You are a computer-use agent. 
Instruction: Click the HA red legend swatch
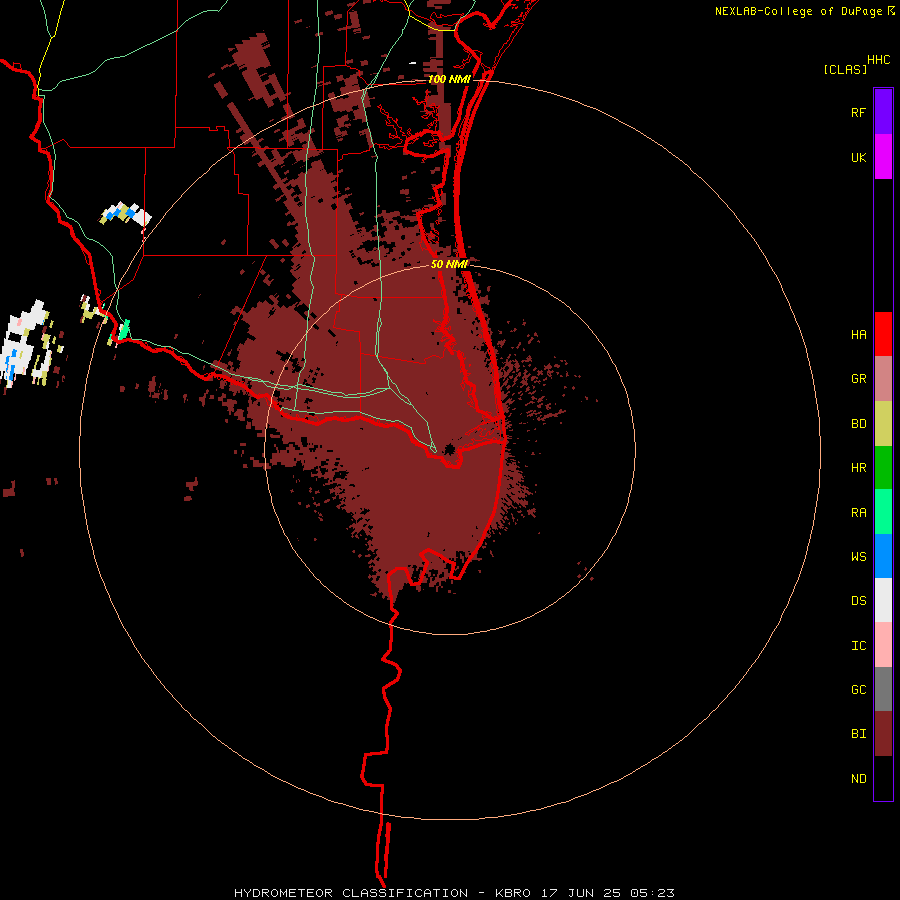pyautogui.click(x=883, y=334)
